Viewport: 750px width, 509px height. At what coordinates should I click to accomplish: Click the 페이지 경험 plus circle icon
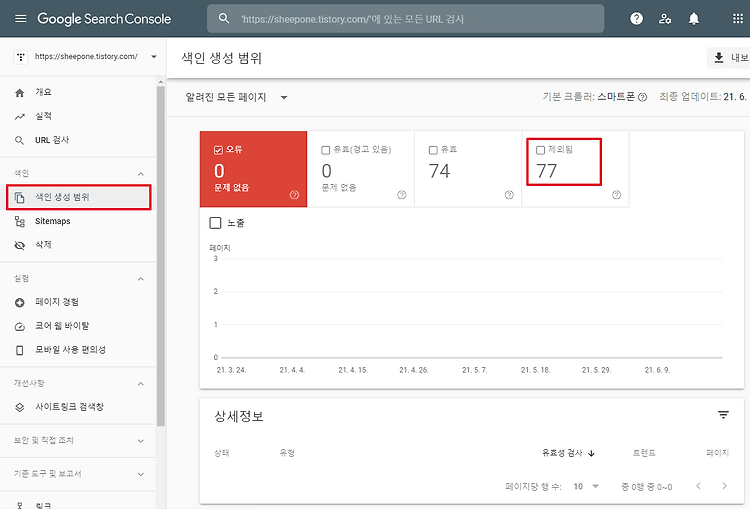(x=20, y=302)
